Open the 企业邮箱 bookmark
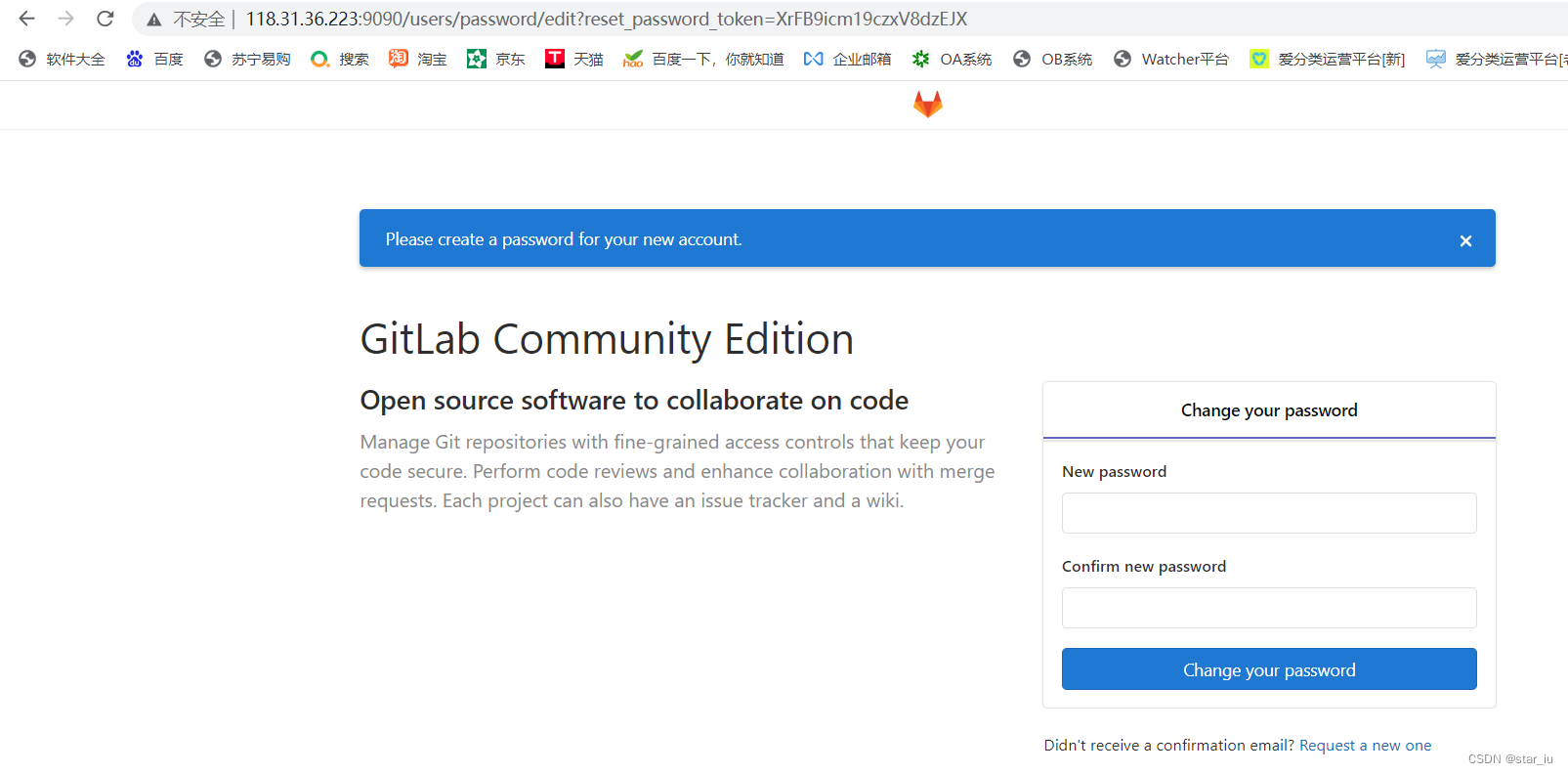 point(847,59)
